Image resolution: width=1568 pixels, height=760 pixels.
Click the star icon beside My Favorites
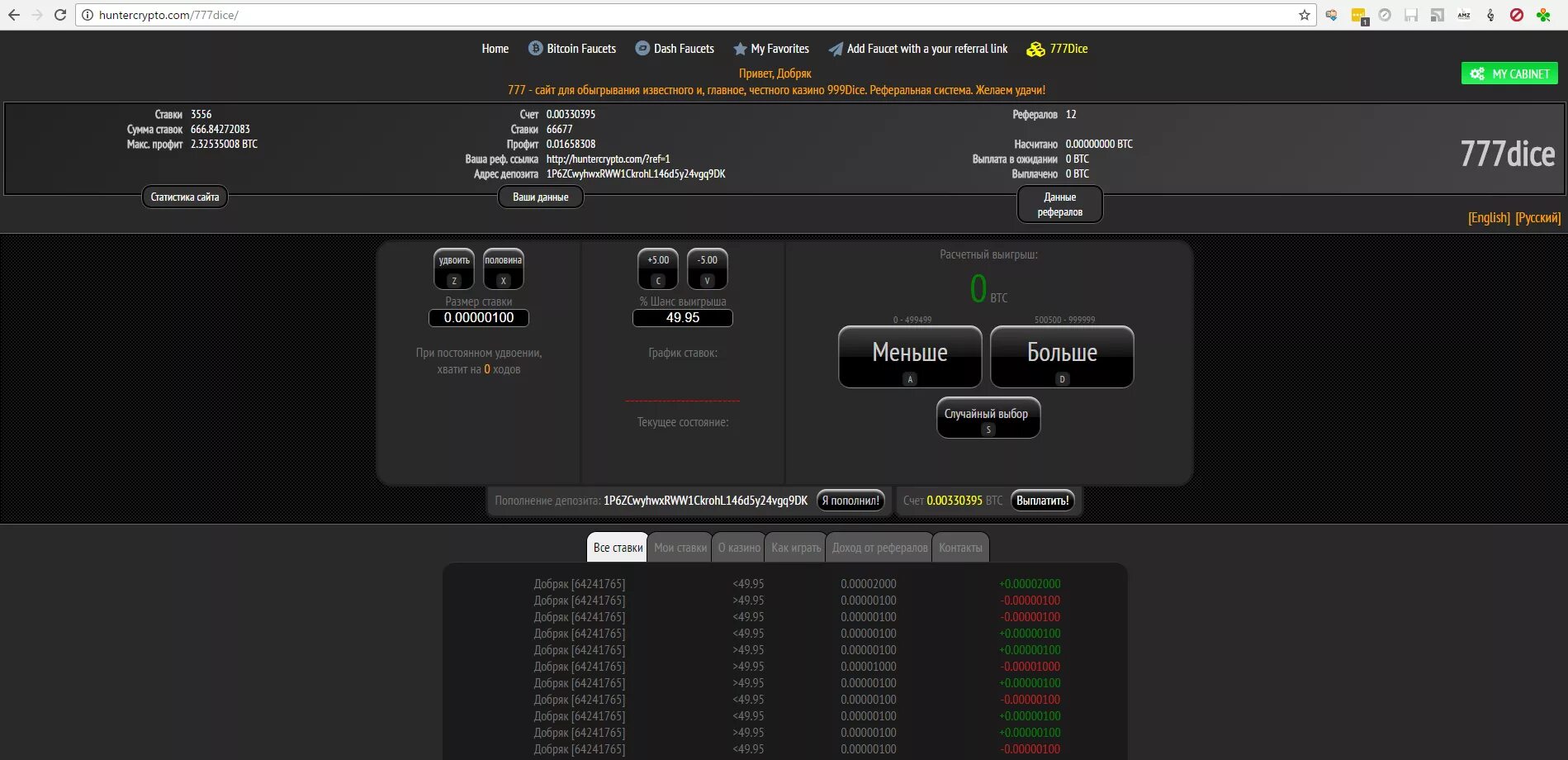point(740,49)
